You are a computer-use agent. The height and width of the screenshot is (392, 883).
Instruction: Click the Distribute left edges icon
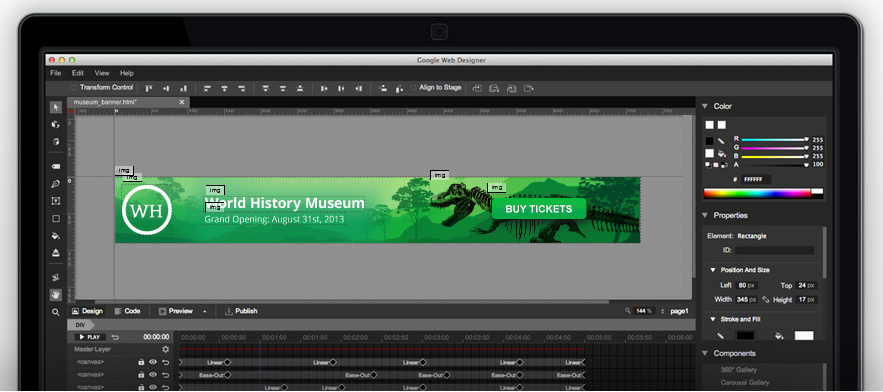click(x=324, y=88)
